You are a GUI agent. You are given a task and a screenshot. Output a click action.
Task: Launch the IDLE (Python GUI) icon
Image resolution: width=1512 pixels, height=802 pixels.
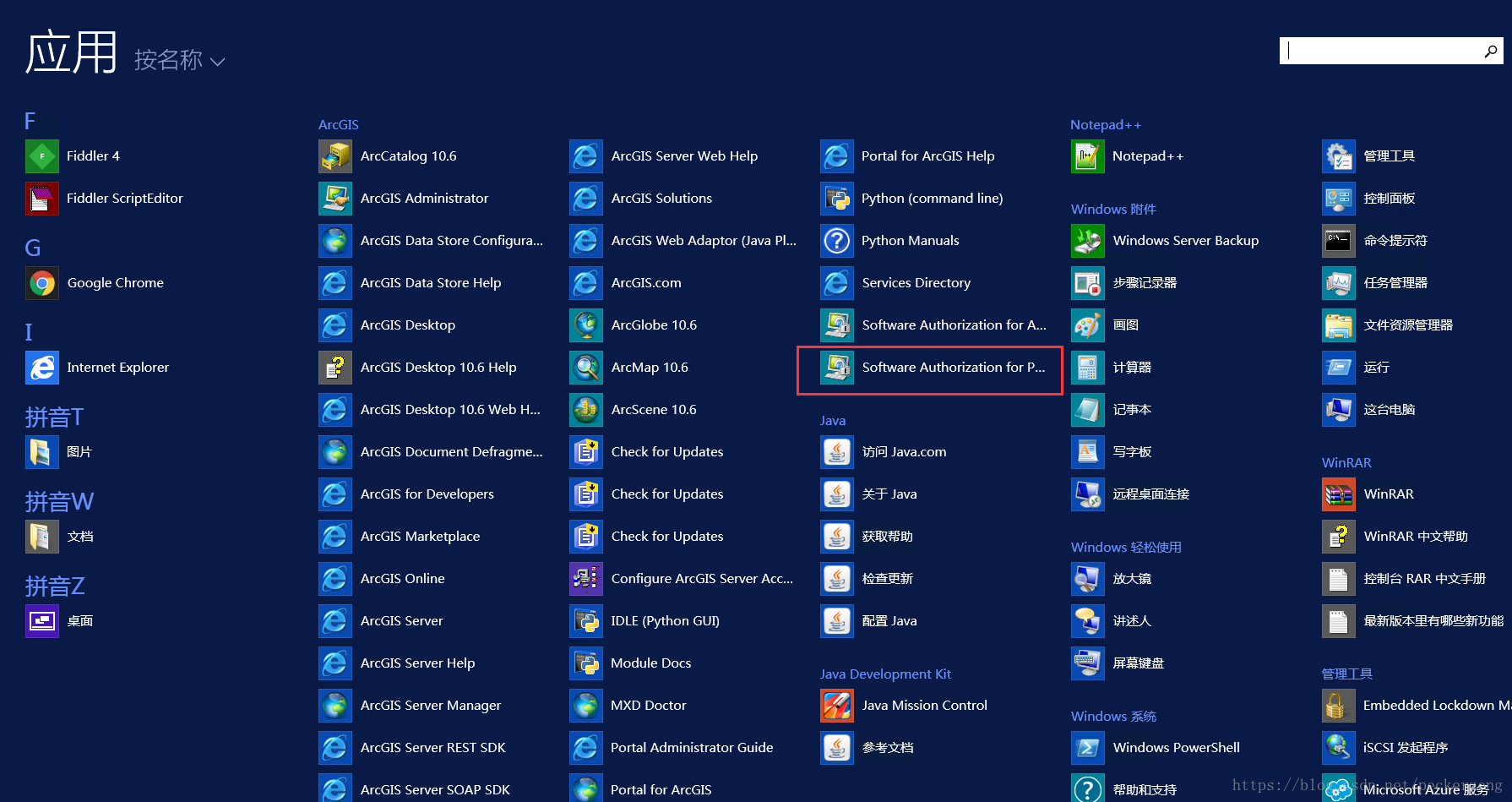[586, 621]
